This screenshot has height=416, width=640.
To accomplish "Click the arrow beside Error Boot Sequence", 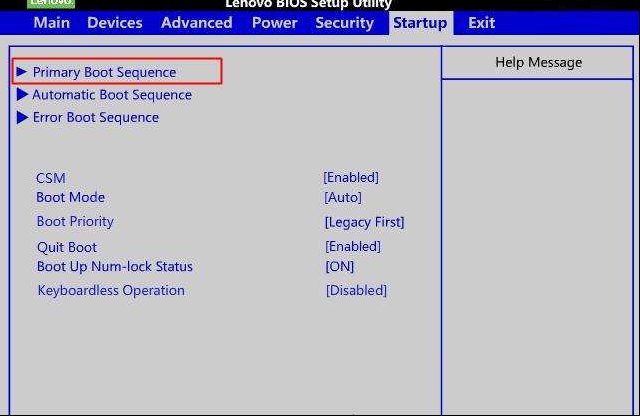I will 22,117.
